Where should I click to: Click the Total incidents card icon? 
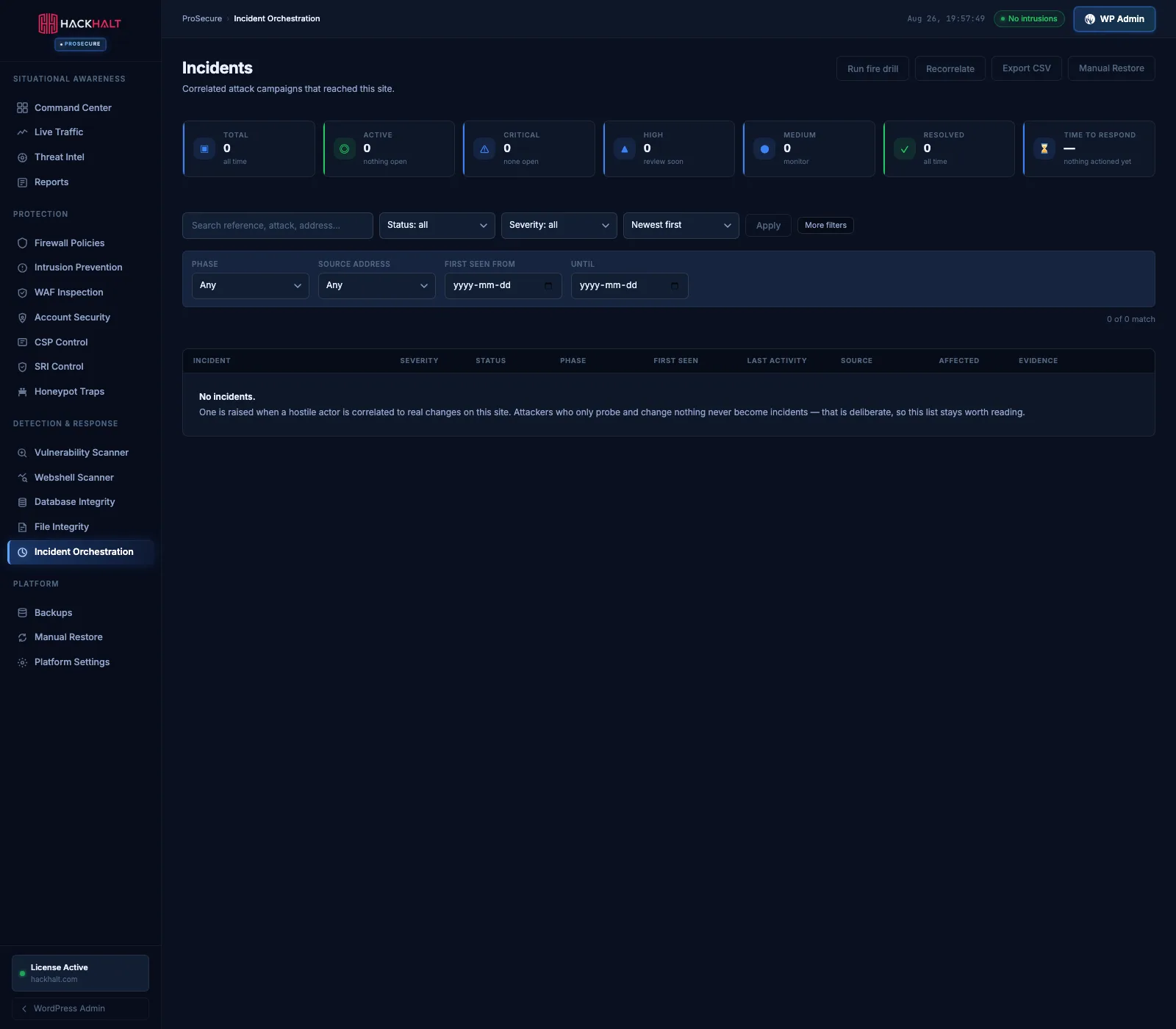pos(204,149)
